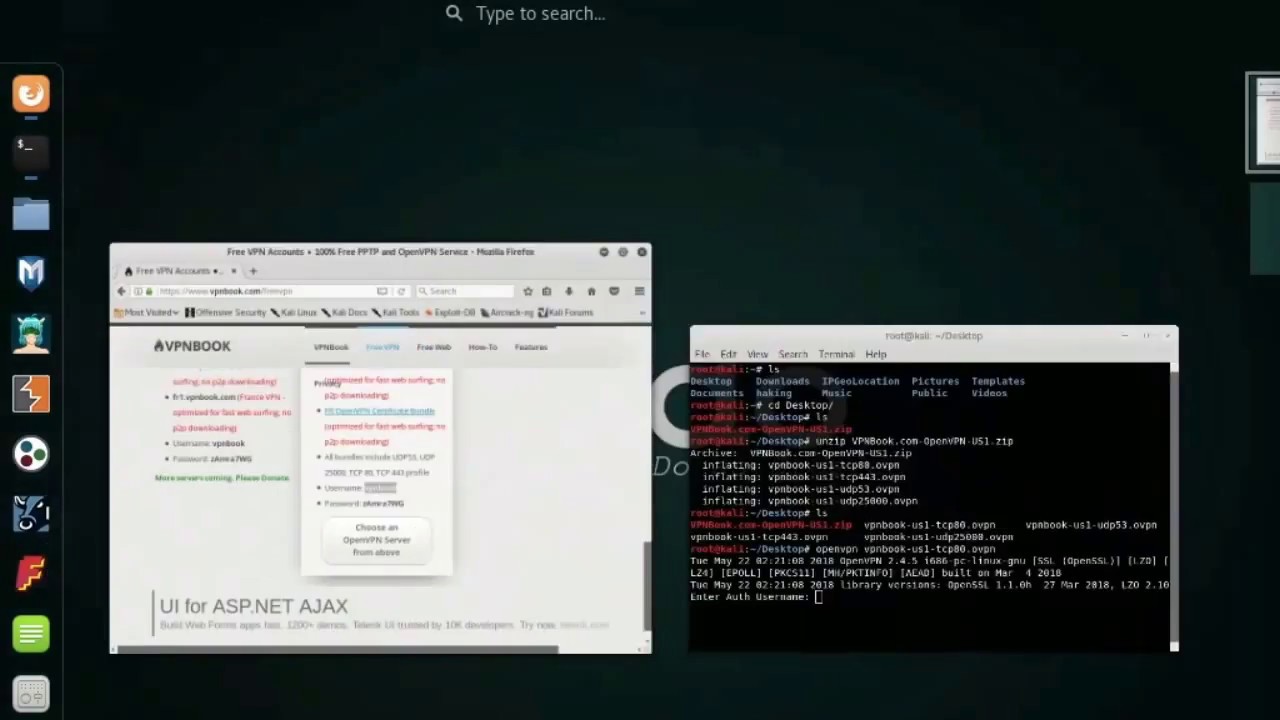
Task: Open View menu in terminal window
Action: coord(757,354)
